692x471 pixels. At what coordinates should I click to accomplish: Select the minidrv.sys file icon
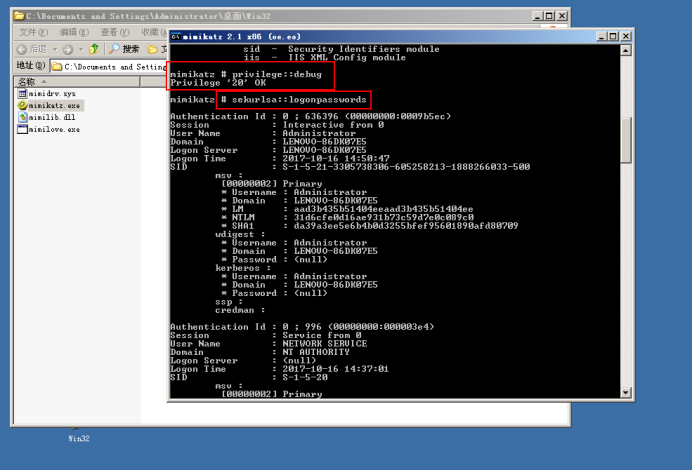(23, 94)
